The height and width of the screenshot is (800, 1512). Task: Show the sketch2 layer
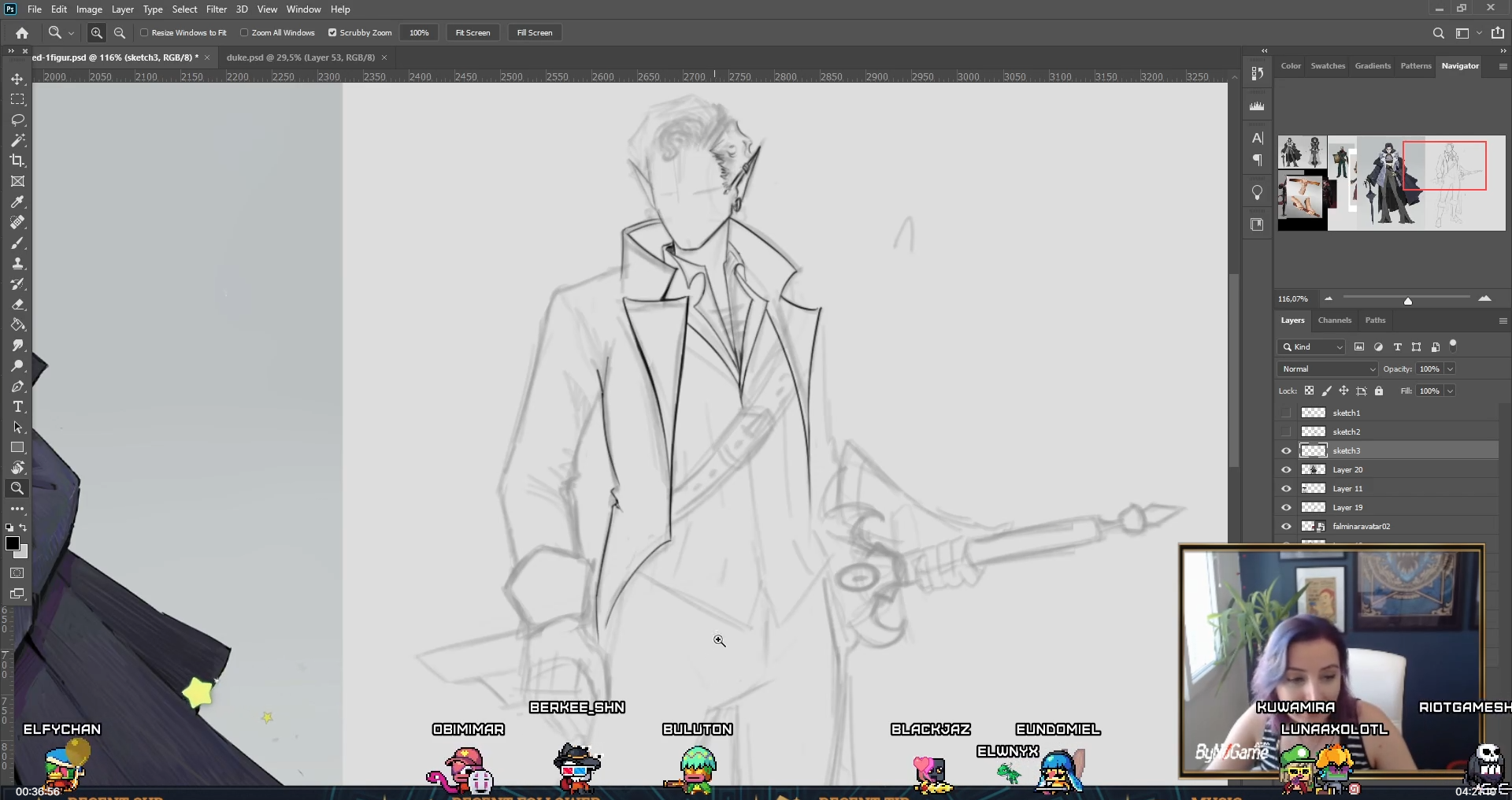(1287, 431)
